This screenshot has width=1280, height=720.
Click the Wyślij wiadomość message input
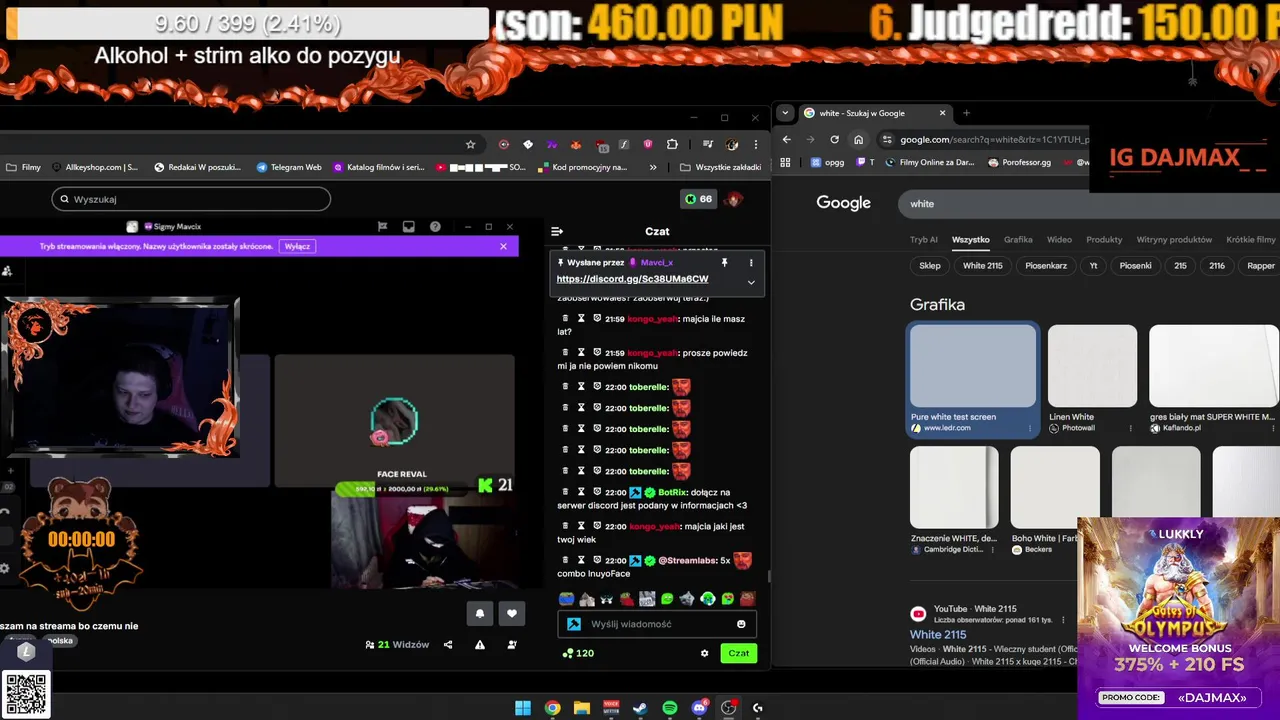coord(656,624)
